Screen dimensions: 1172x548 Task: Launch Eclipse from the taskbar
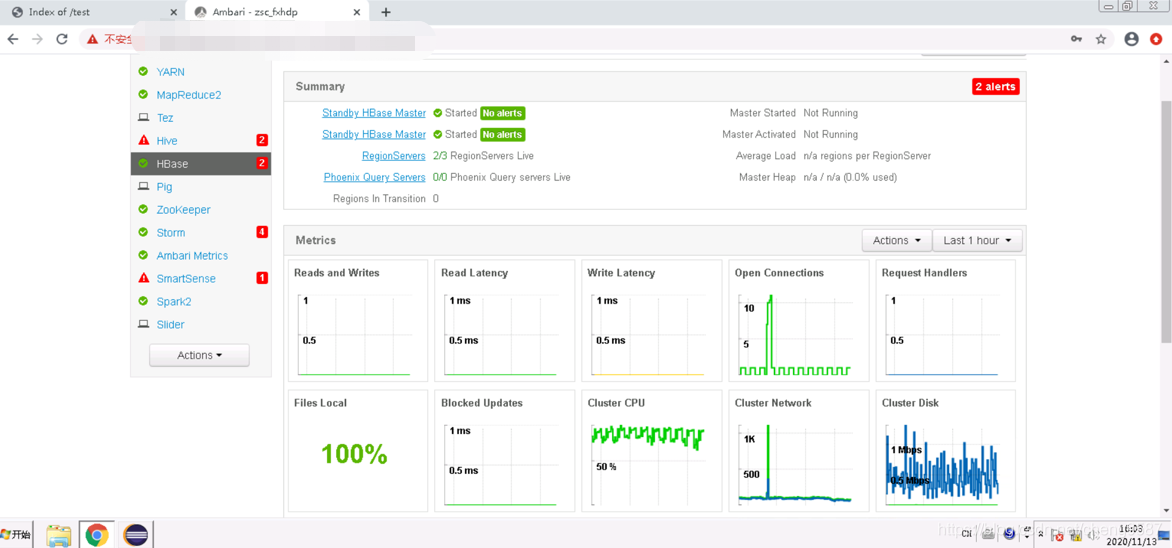click(136, 535)
